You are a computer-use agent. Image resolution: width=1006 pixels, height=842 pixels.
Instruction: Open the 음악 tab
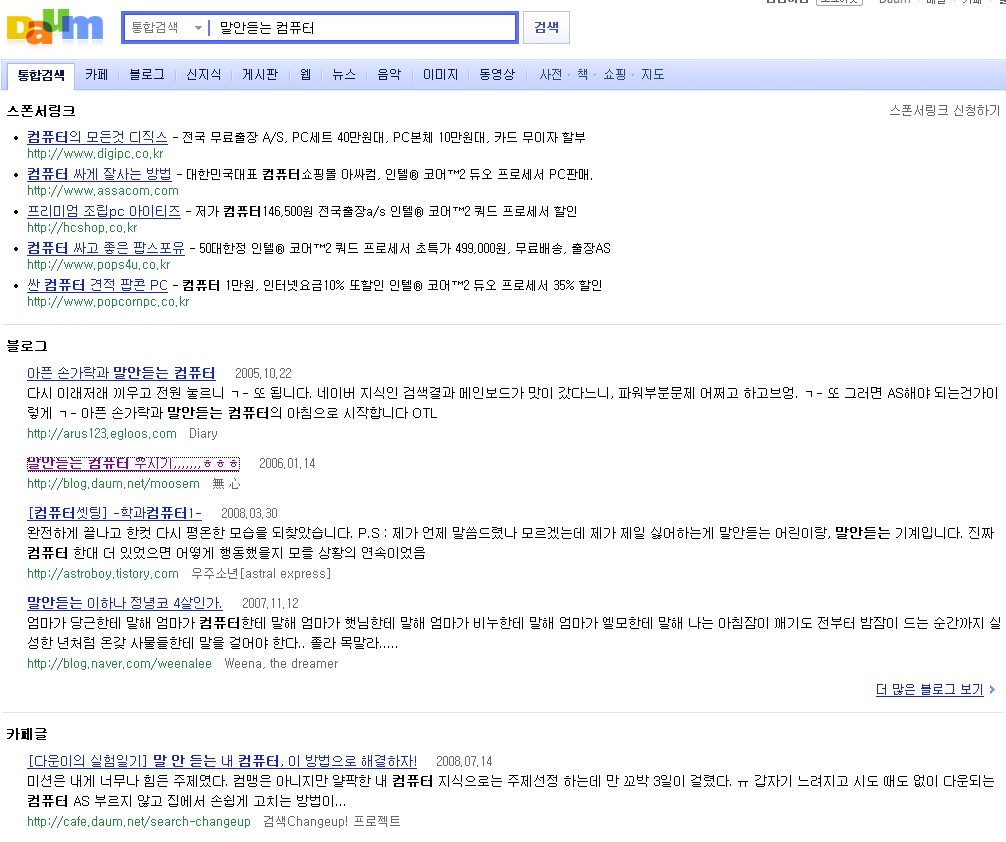(389, 74)
